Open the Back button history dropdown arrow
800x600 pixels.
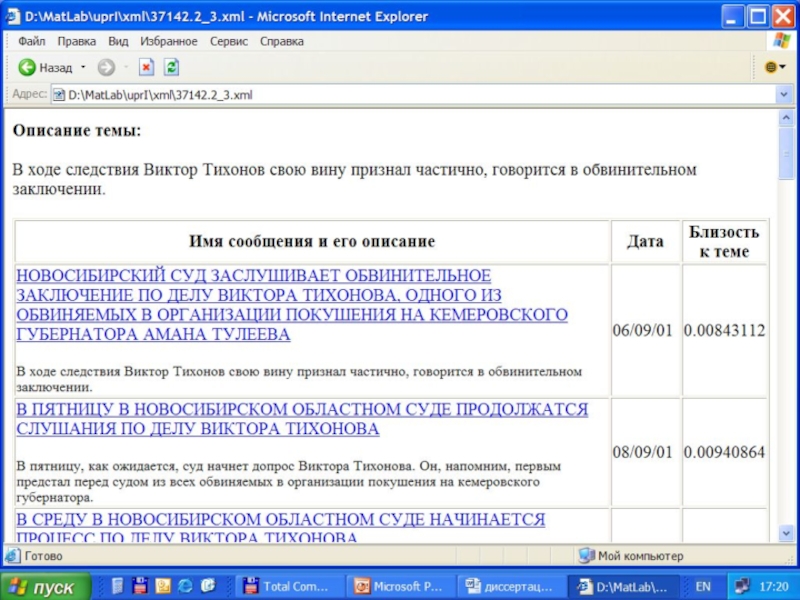[x=83, y=68]
